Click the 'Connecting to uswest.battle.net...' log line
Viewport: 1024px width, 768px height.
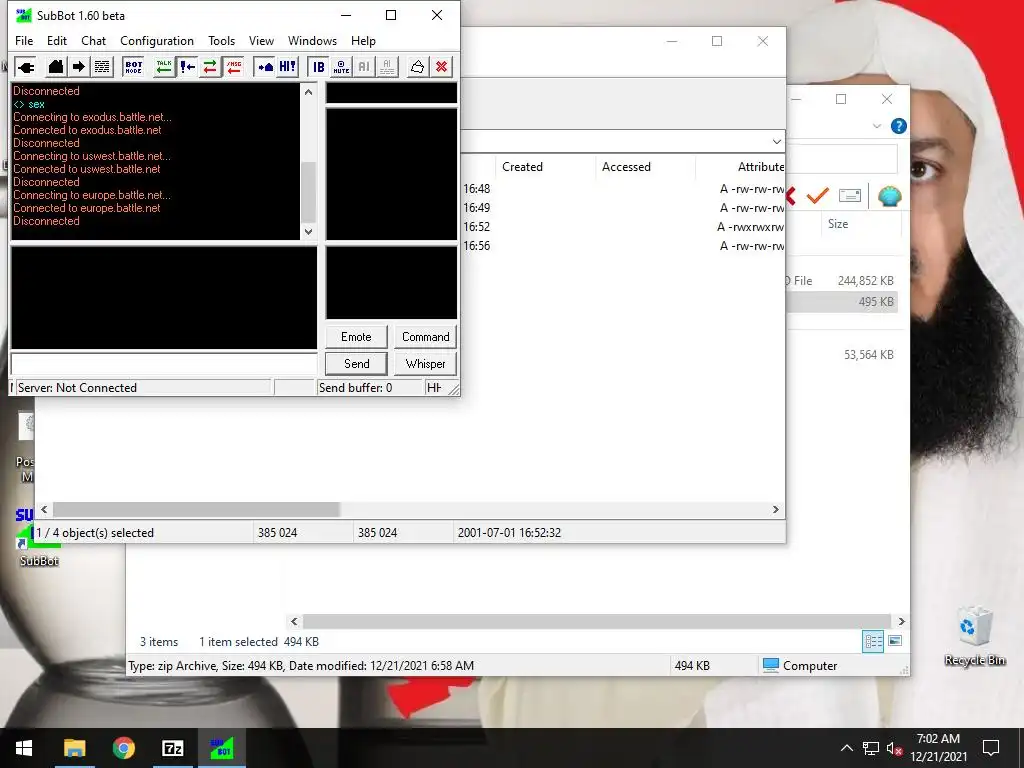[x=92, y=156]
